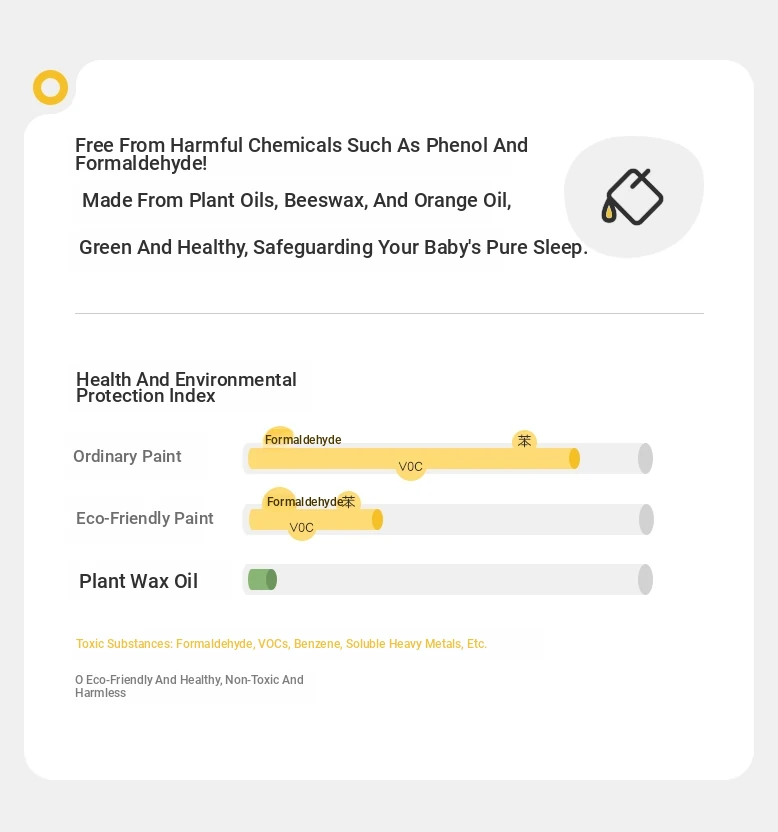778x832 pixels.
Task: Click the yellow end cap of Ordinary Paint bar
Action: pos(574,458)
